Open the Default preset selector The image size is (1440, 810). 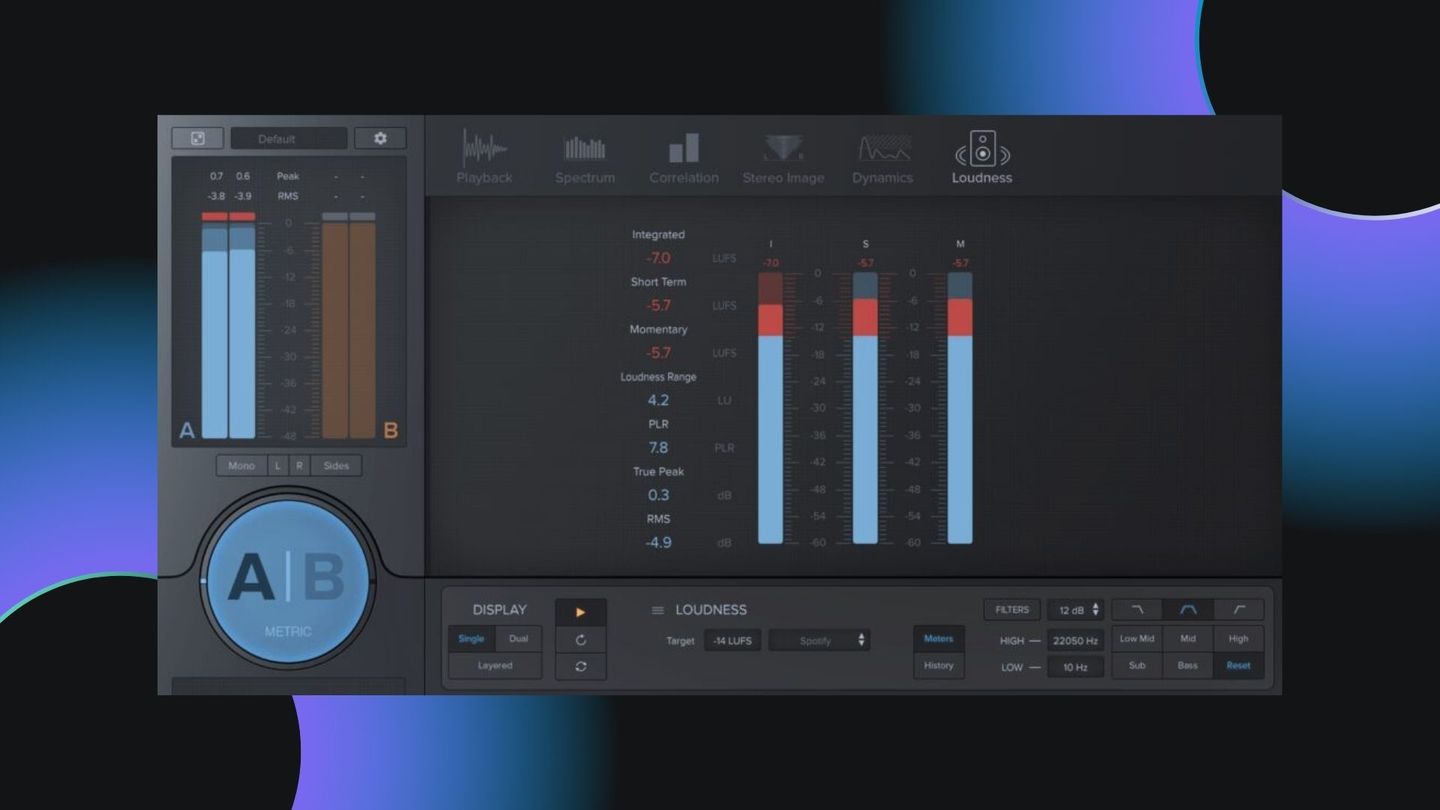click(x=289, y=139)
